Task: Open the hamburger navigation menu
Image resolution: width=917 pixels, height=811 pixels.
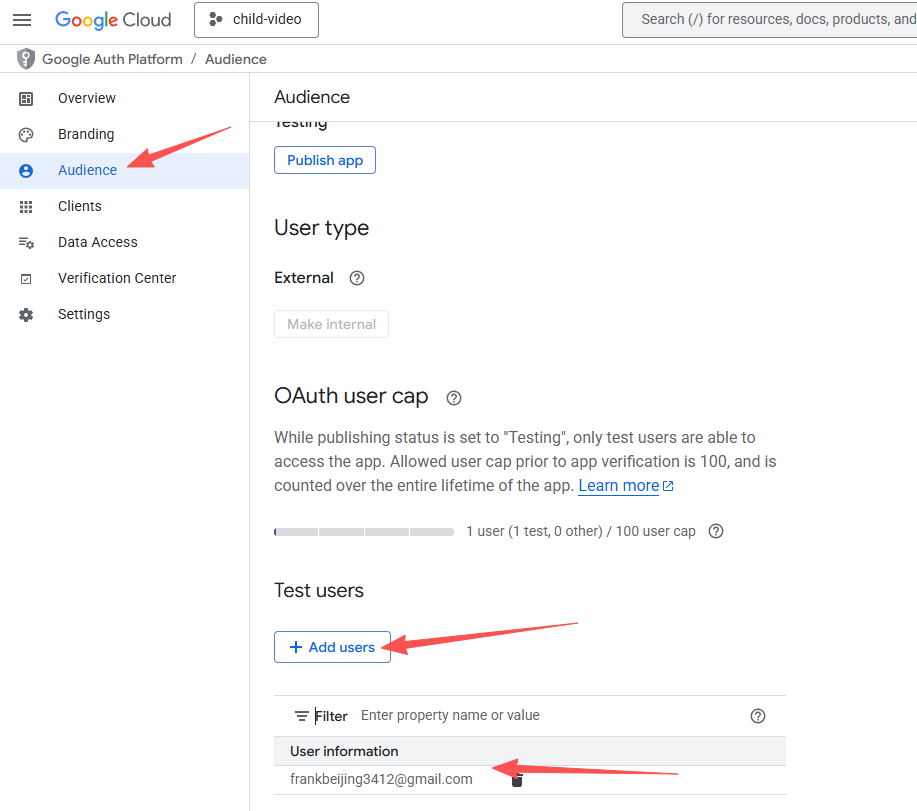Action: (x=22, y=20)
